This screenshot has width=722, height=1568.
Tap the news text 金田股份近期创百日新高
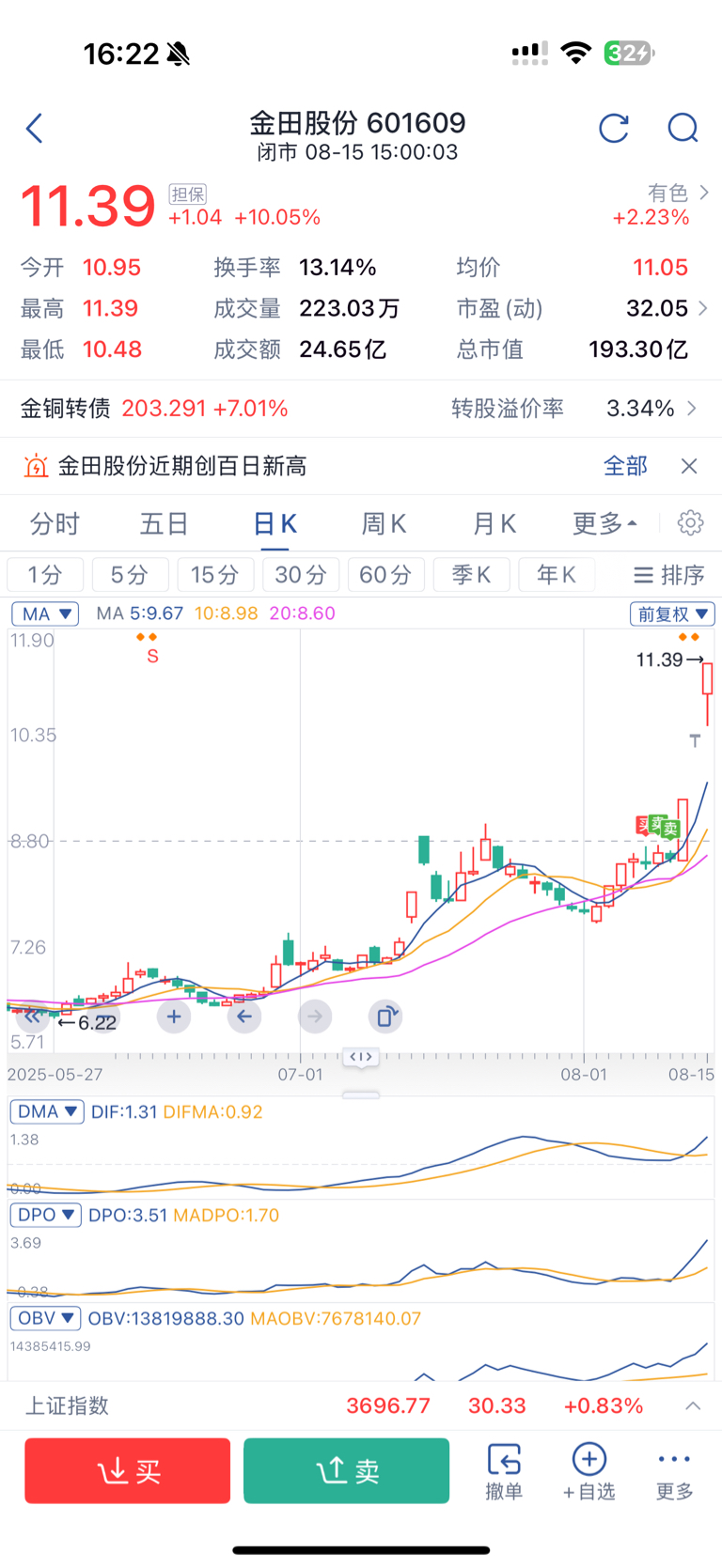point(182,466)
